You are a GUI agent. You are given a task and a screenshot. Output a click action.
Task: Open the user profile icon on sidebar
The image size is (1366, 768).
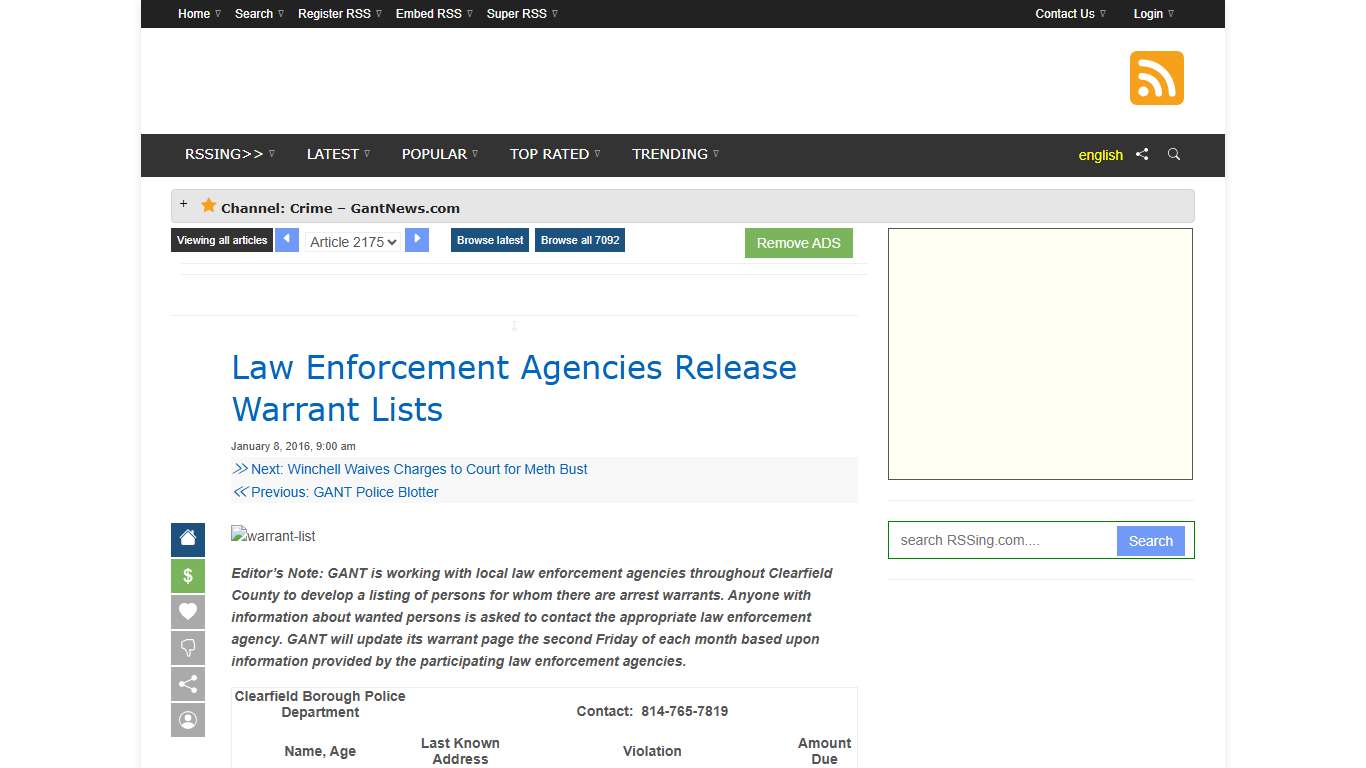click(x=187, y=720)
